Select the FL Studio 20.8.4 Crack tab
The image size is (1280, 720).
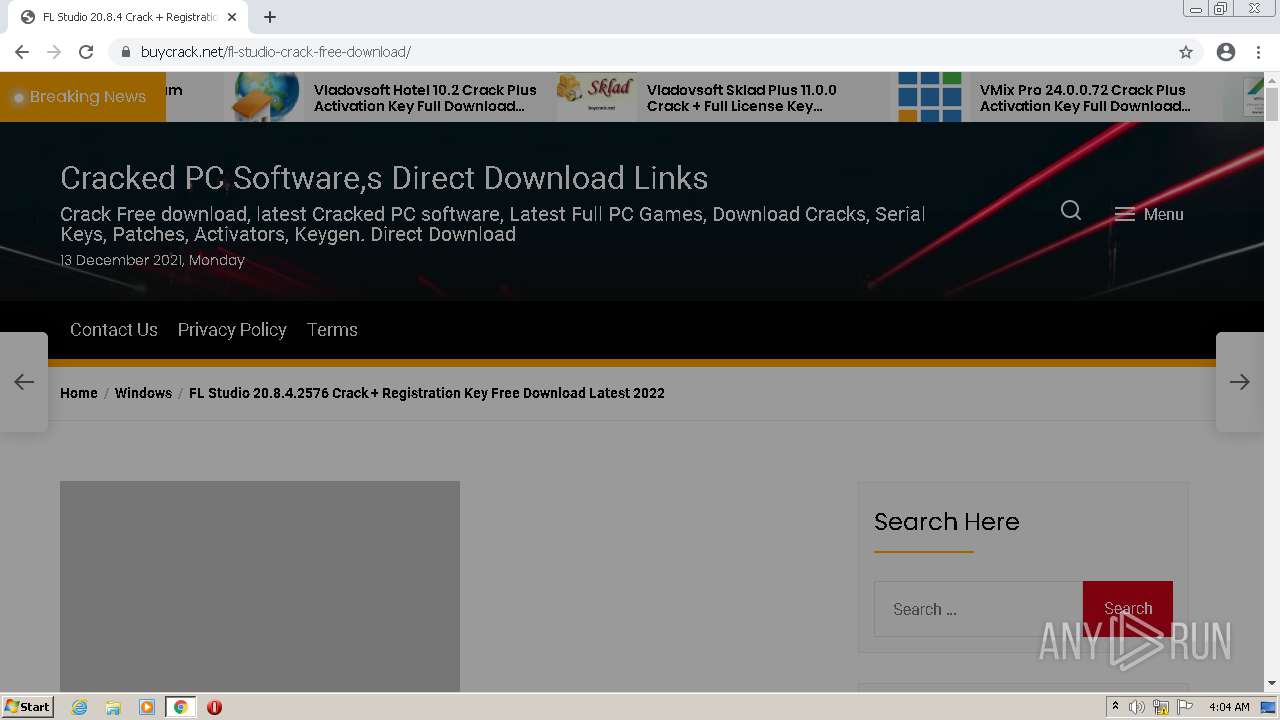[x=129, y=17]
